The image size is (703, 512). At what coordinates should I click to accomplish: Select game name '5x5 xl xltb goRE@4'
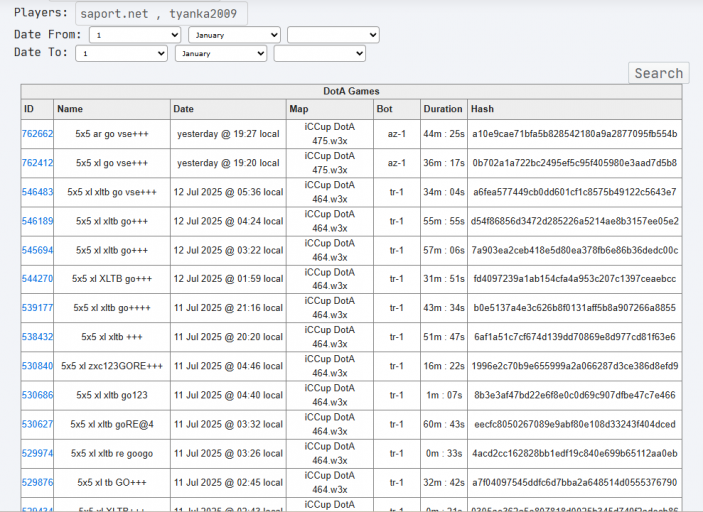pos(112,424)
